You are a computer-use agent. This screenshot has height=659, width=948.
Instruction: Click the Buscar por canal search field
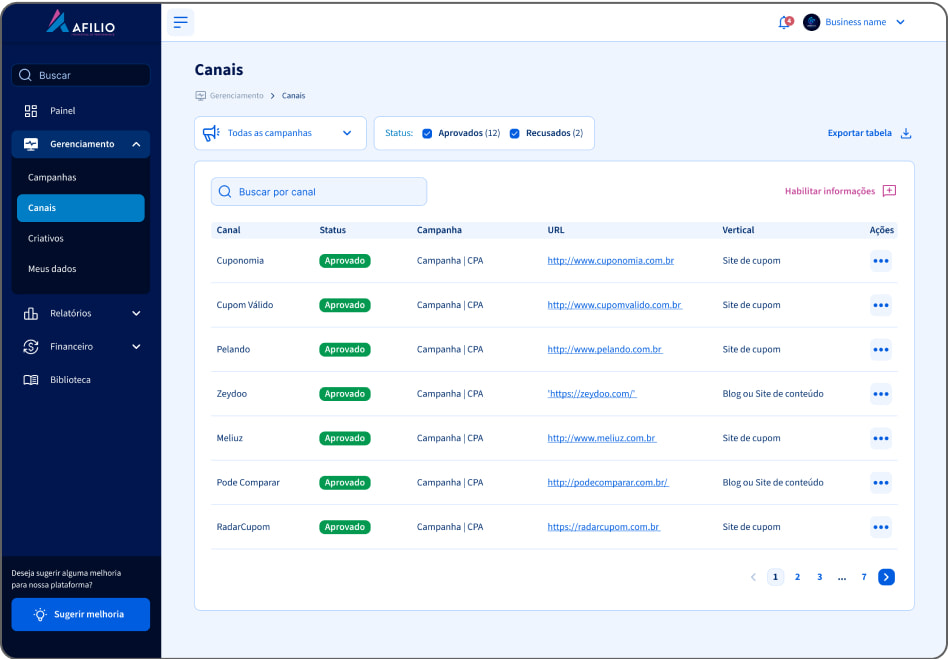click(x=319, y=192)
